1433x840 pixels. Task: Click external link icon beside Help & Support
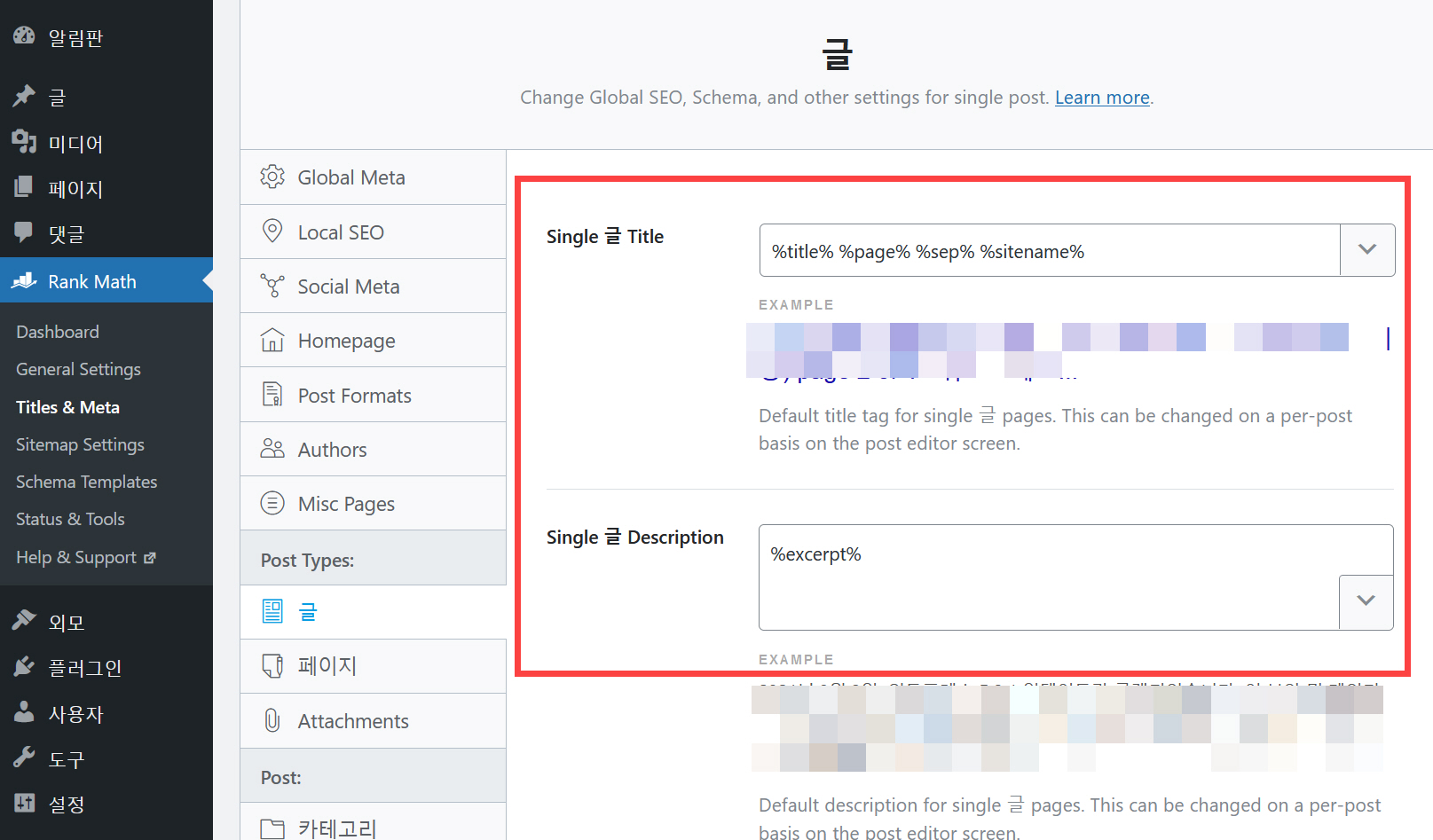coord(150,558)
